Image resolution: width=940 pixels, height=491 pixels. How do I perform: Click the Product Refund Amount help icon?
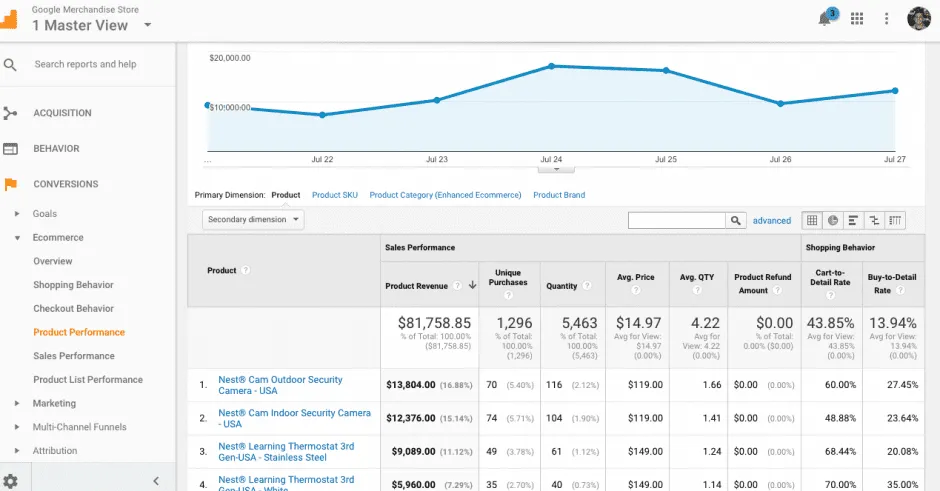[x=777, y=290]
